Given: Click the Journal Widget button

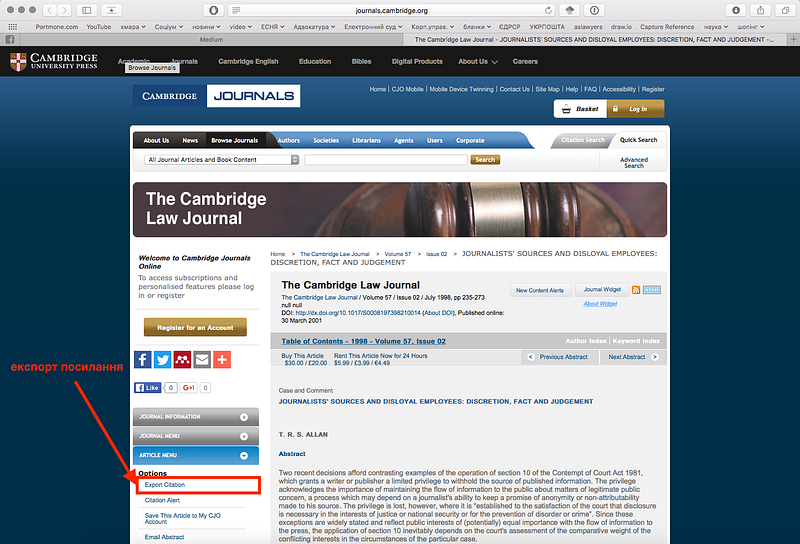Looking at the screenshot, I should click(x=602, y=289).
